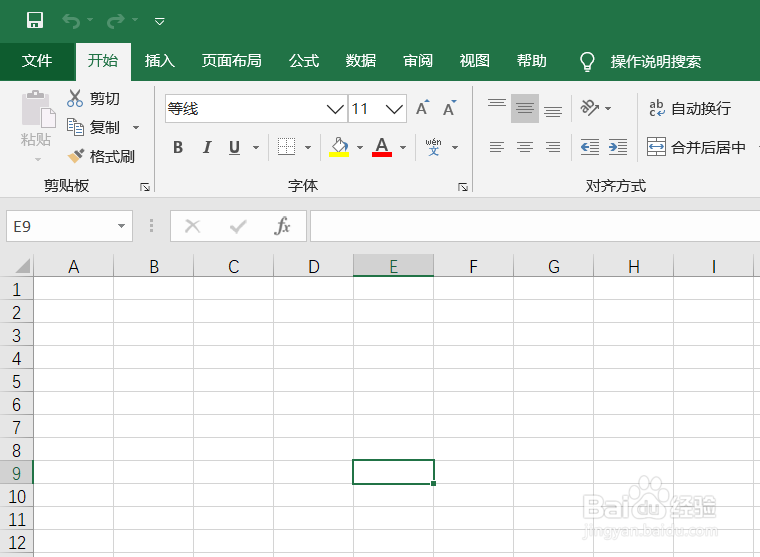This screenshot has height=557, width=760.
Task: Click the decrease indent icon
Action: tap(590, 147)
